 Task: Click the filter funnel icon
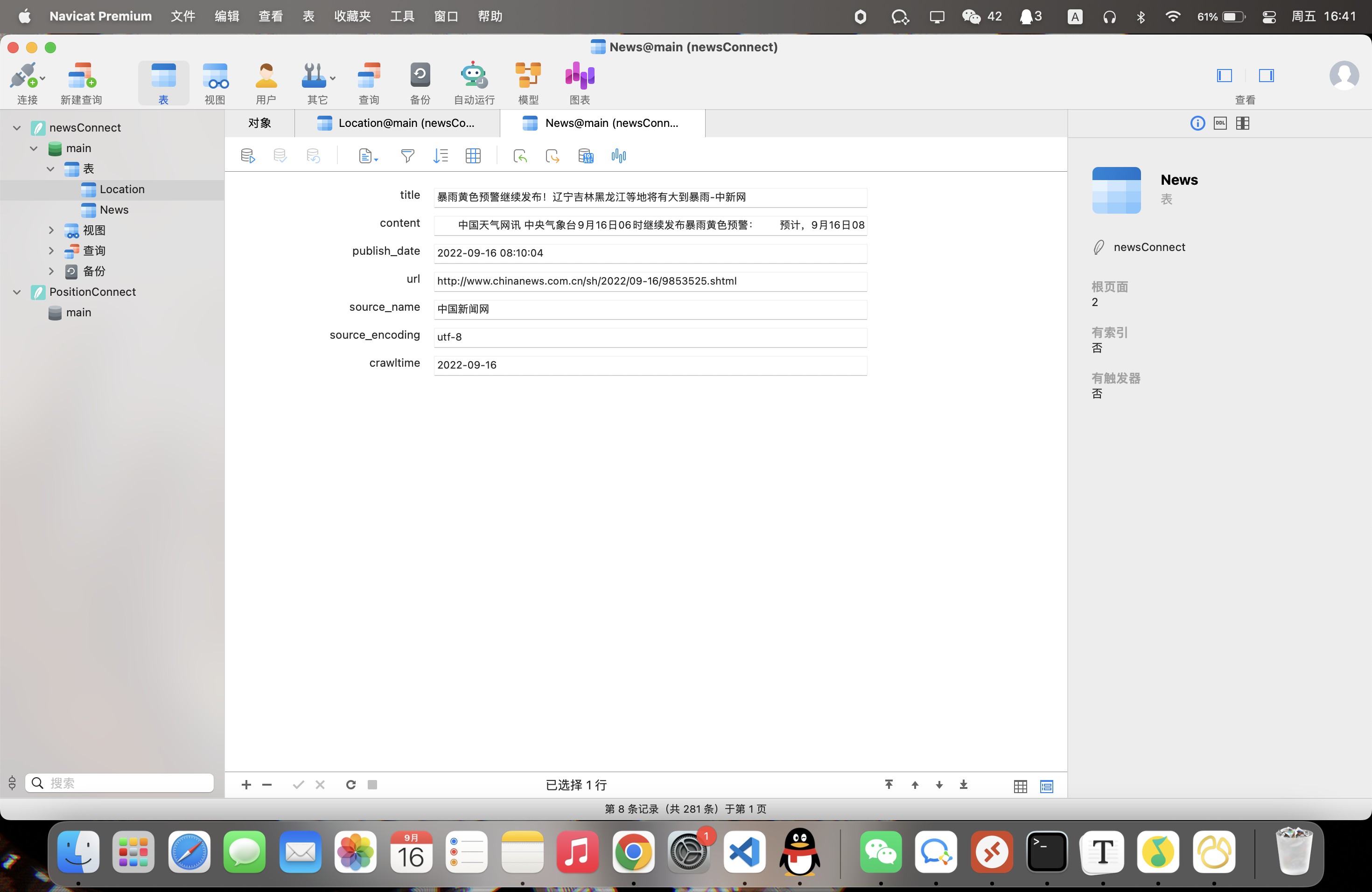[407, 155]
